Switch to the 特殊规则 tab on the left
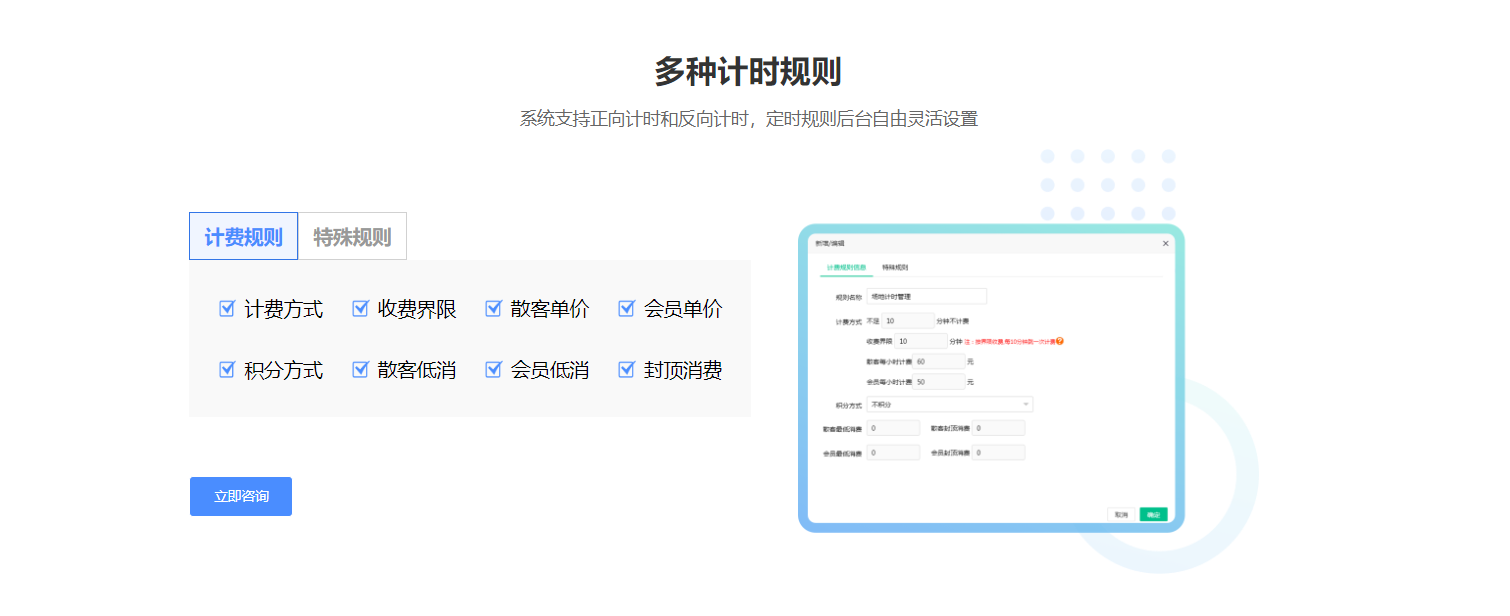This screenshot has width=1510, height=616. pos(352,236)
